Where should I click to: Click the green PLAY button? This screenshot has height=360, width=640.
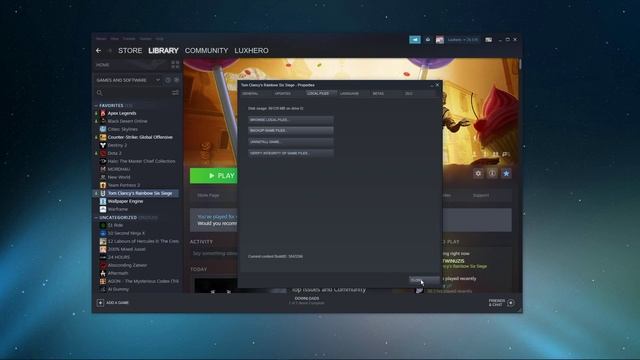214,176
